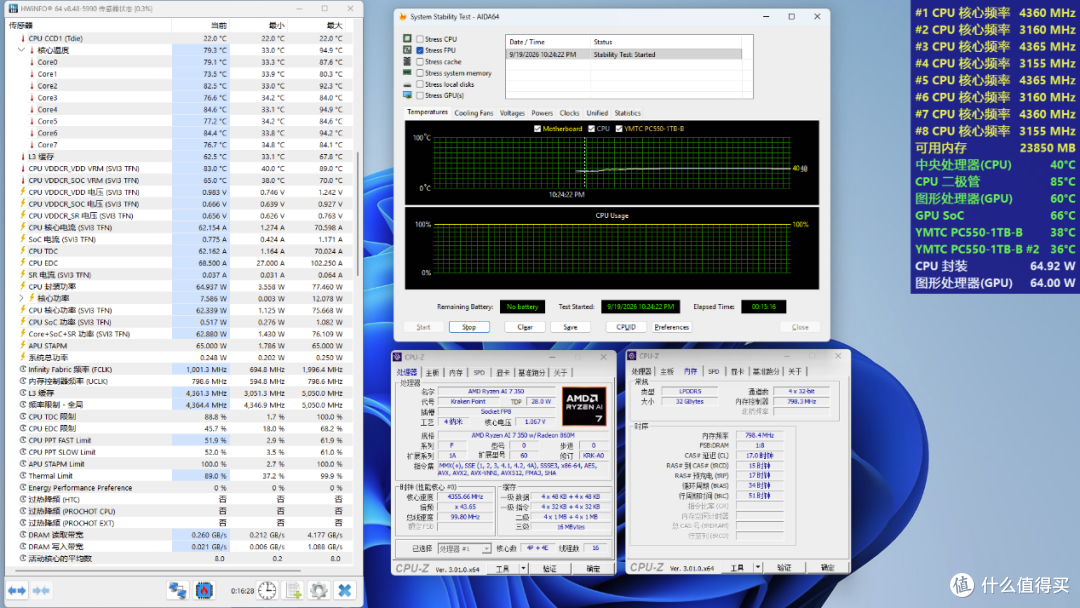Enable Stress system memory checkbox

(420, 73)
